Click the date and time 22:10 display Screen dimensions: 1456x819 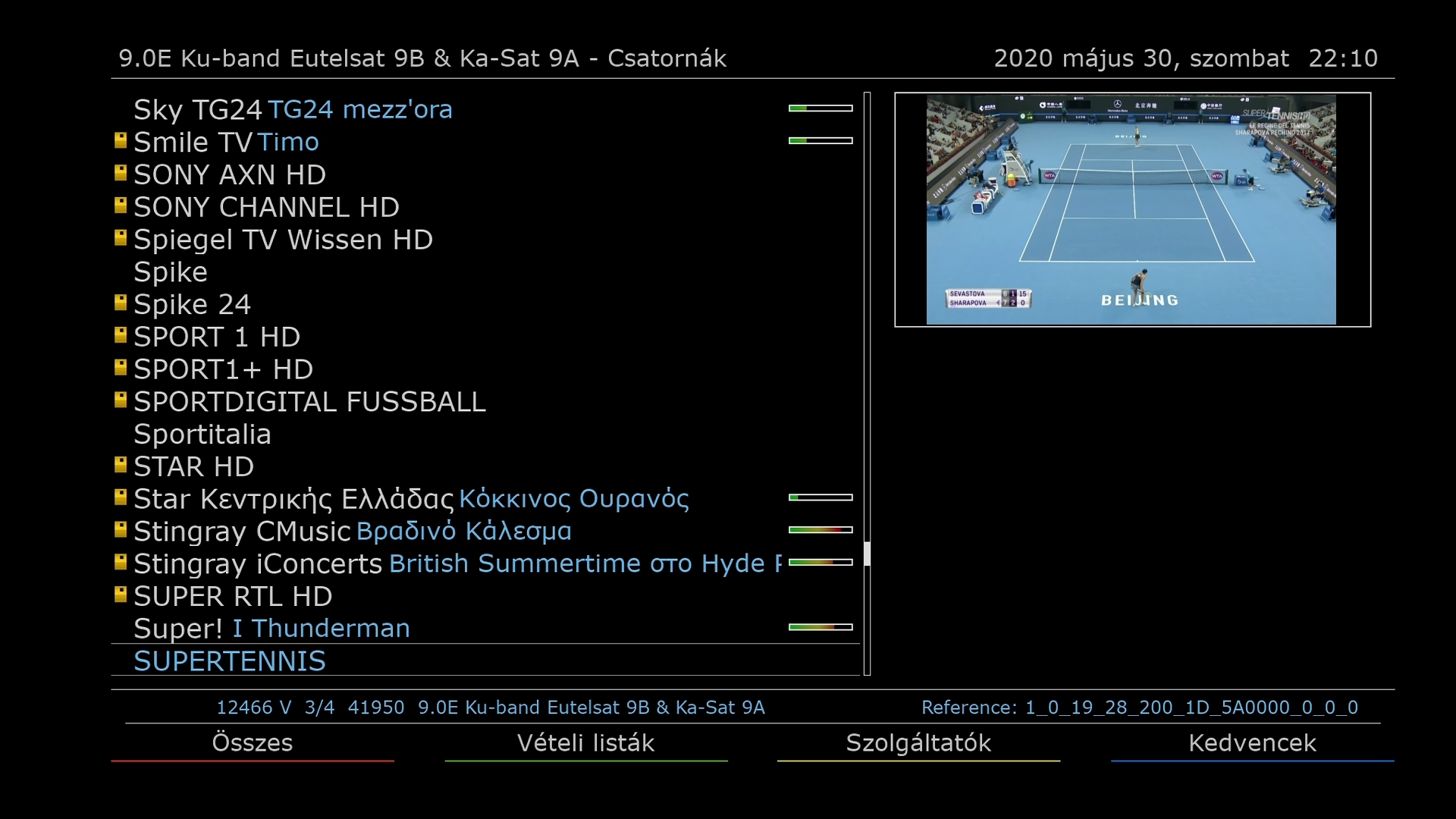(1186, 58)
